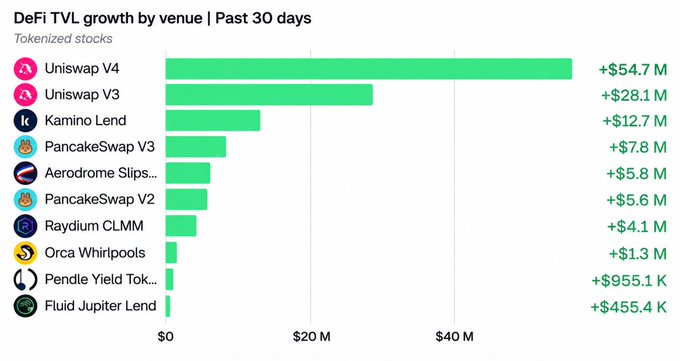Select the PancakeSwap V2 bar
This screenshot has width=680, height=361.
pyautogui.click(x=186, y=200)
